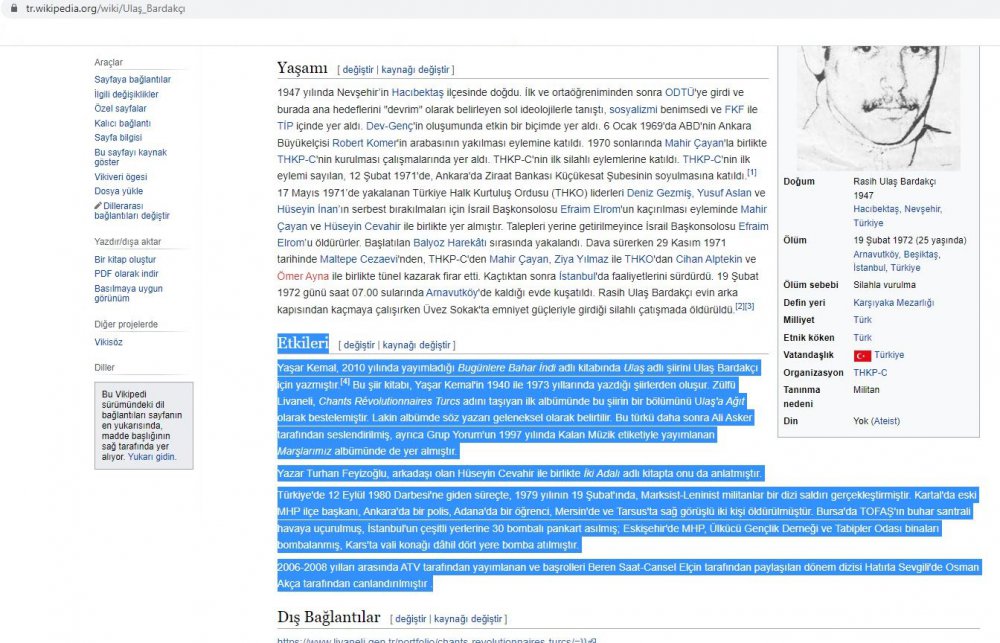Follow the Cihan Alptekin link
1000x643 pixels.
(709, 259)
